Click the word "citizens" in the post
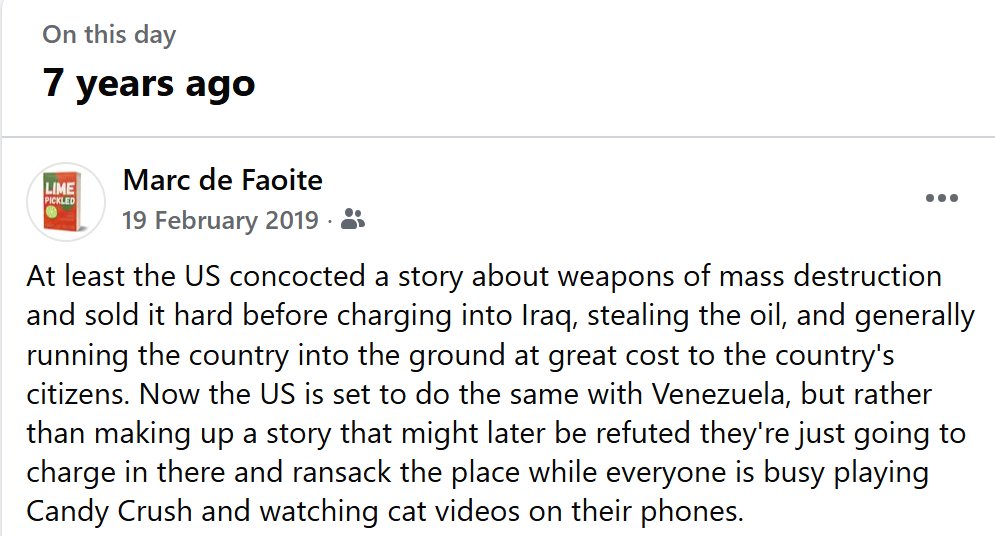 click(75, 395)
